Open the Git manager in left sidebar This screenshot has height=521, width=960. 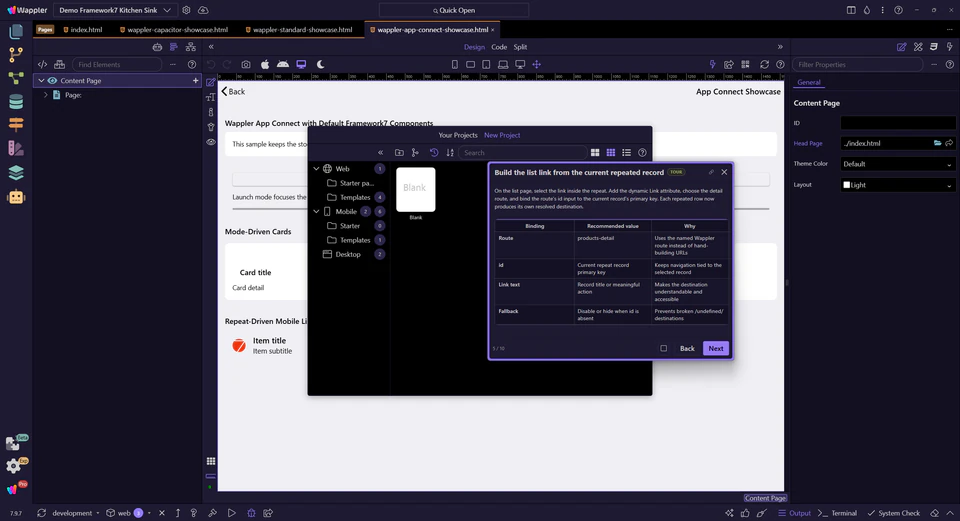(16, 54)
